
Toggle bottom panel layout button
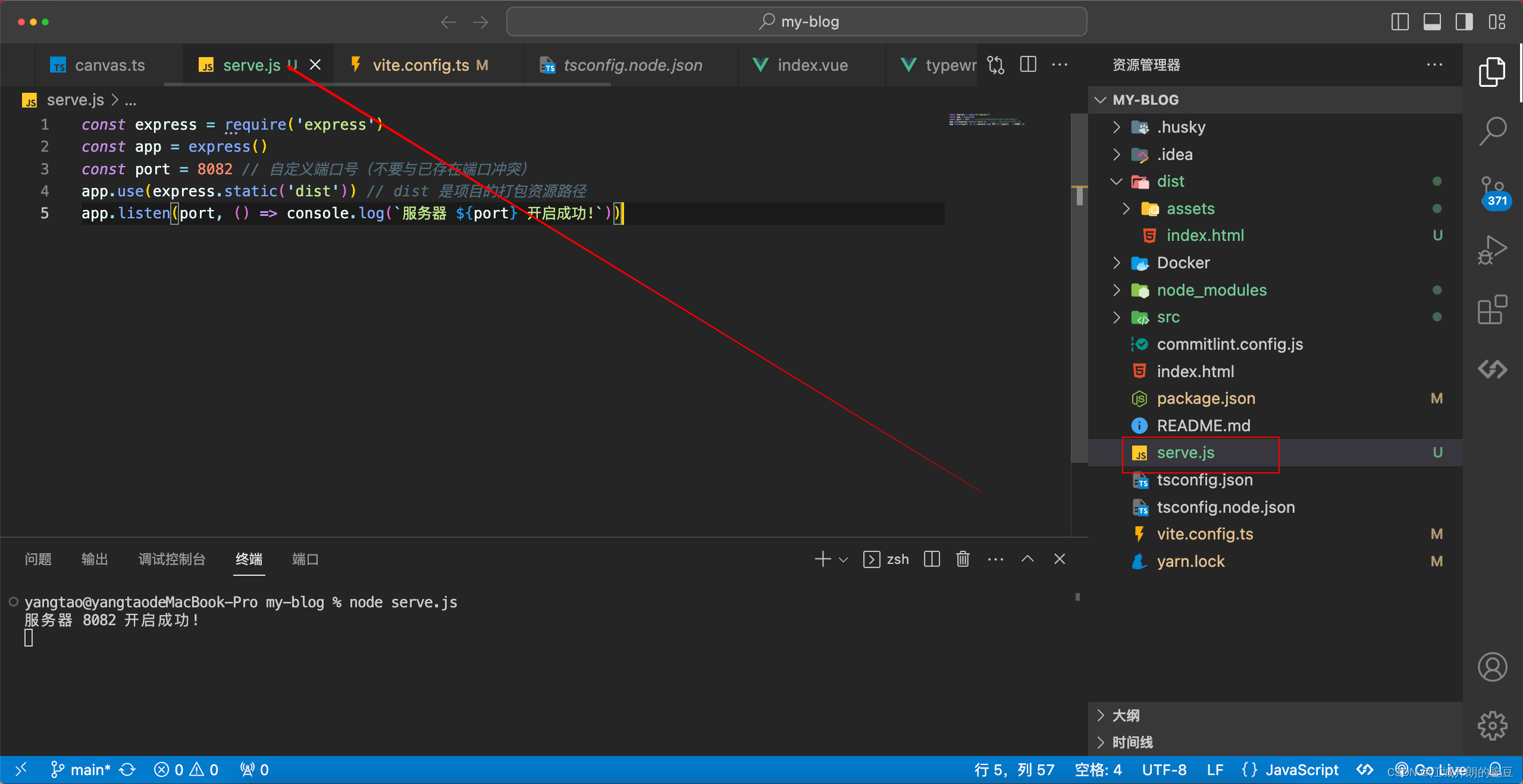1432,22
